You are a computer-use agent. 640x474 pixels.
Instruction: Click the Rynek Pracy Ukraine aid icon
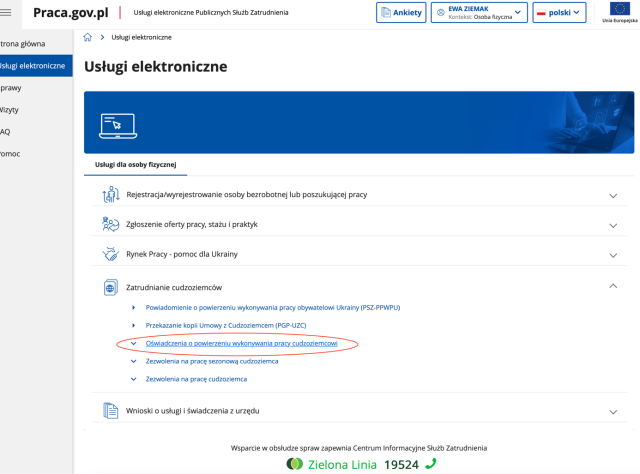[111, 254]
